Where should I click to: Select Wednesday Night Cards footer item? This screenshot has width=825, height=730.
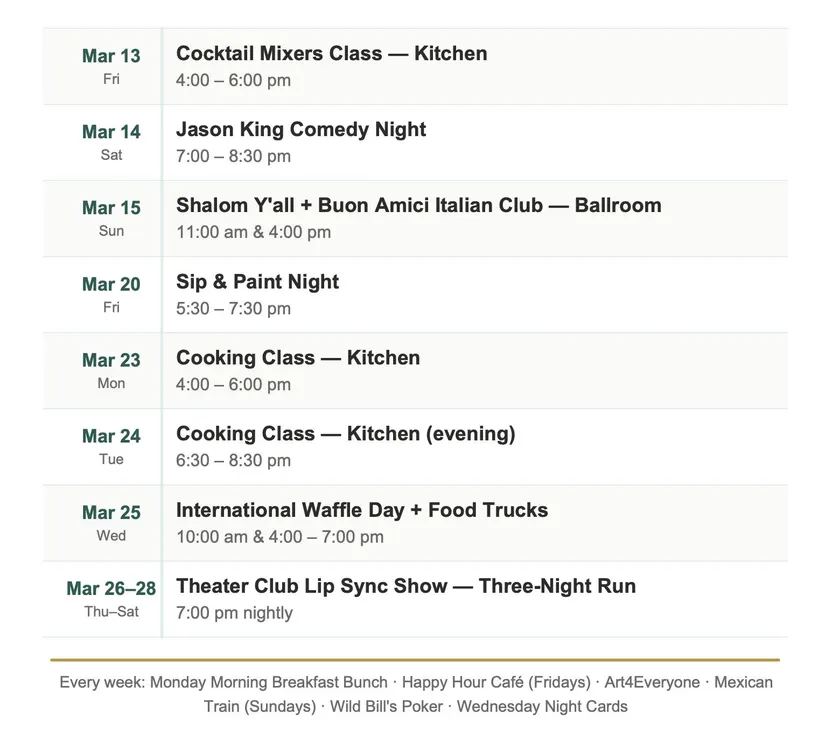coord(542,706)
